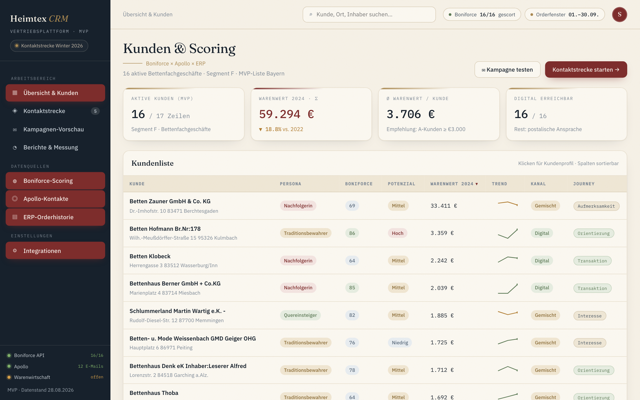This screenshot has height=400, width=640.
Task: Sort by Kanal column header
Action: coord(538,184)
